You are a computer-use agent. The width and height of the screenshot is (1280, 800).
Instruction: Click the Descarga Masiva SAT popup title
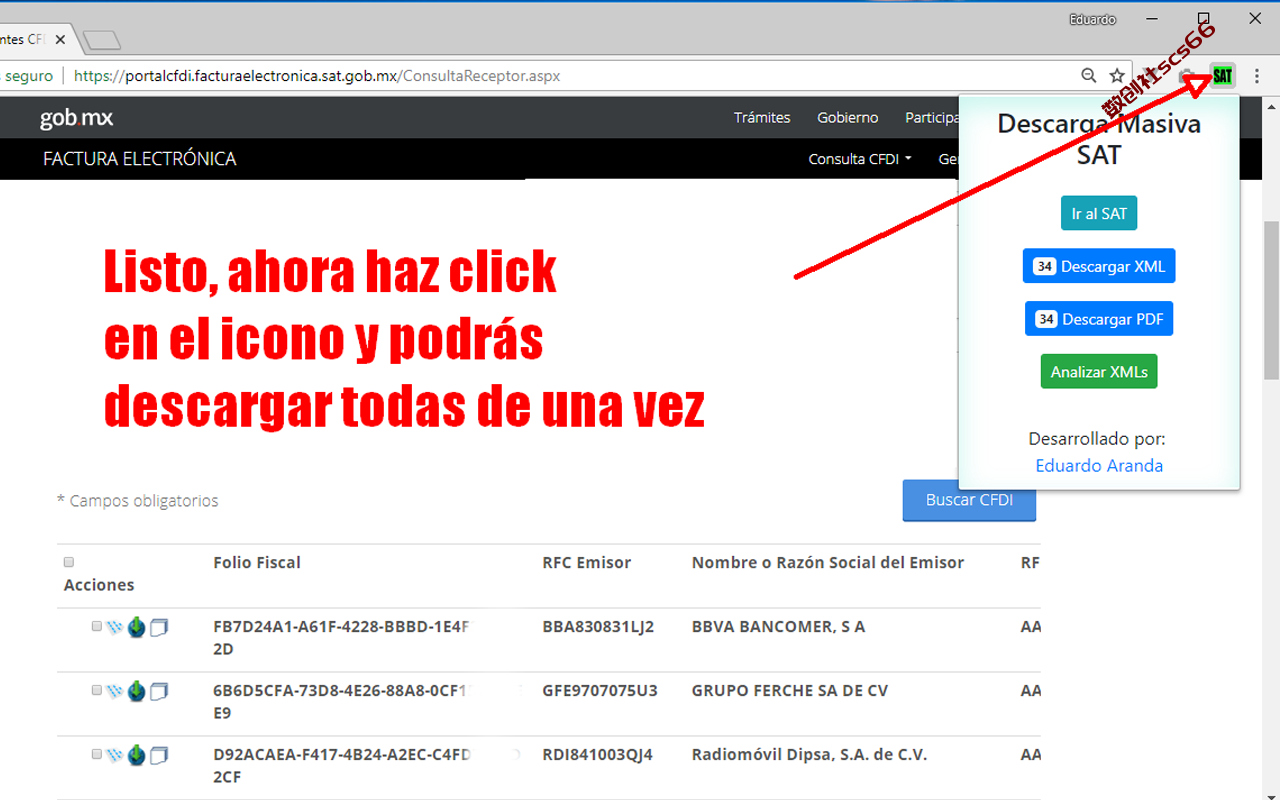1099,140
